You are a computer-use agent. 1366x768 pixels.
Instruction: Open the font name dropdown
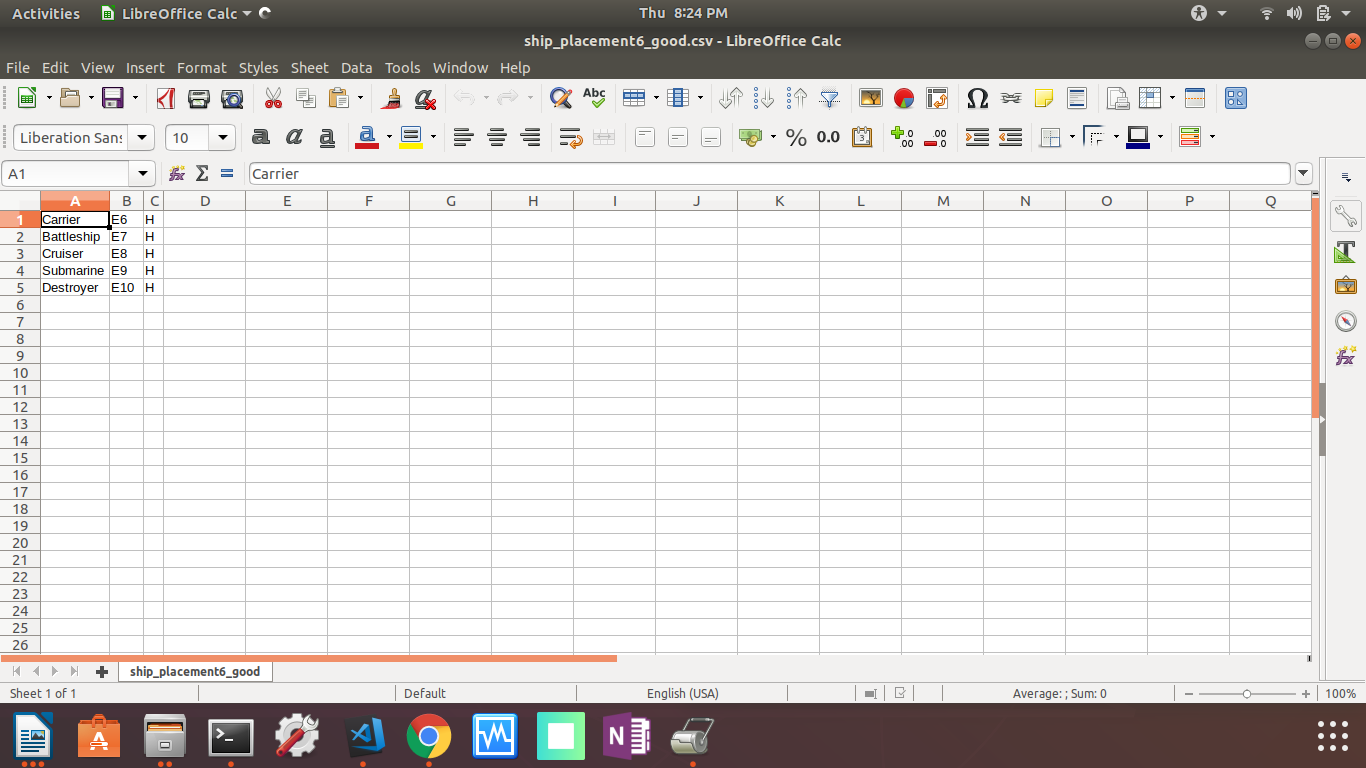tap(142, 137)
